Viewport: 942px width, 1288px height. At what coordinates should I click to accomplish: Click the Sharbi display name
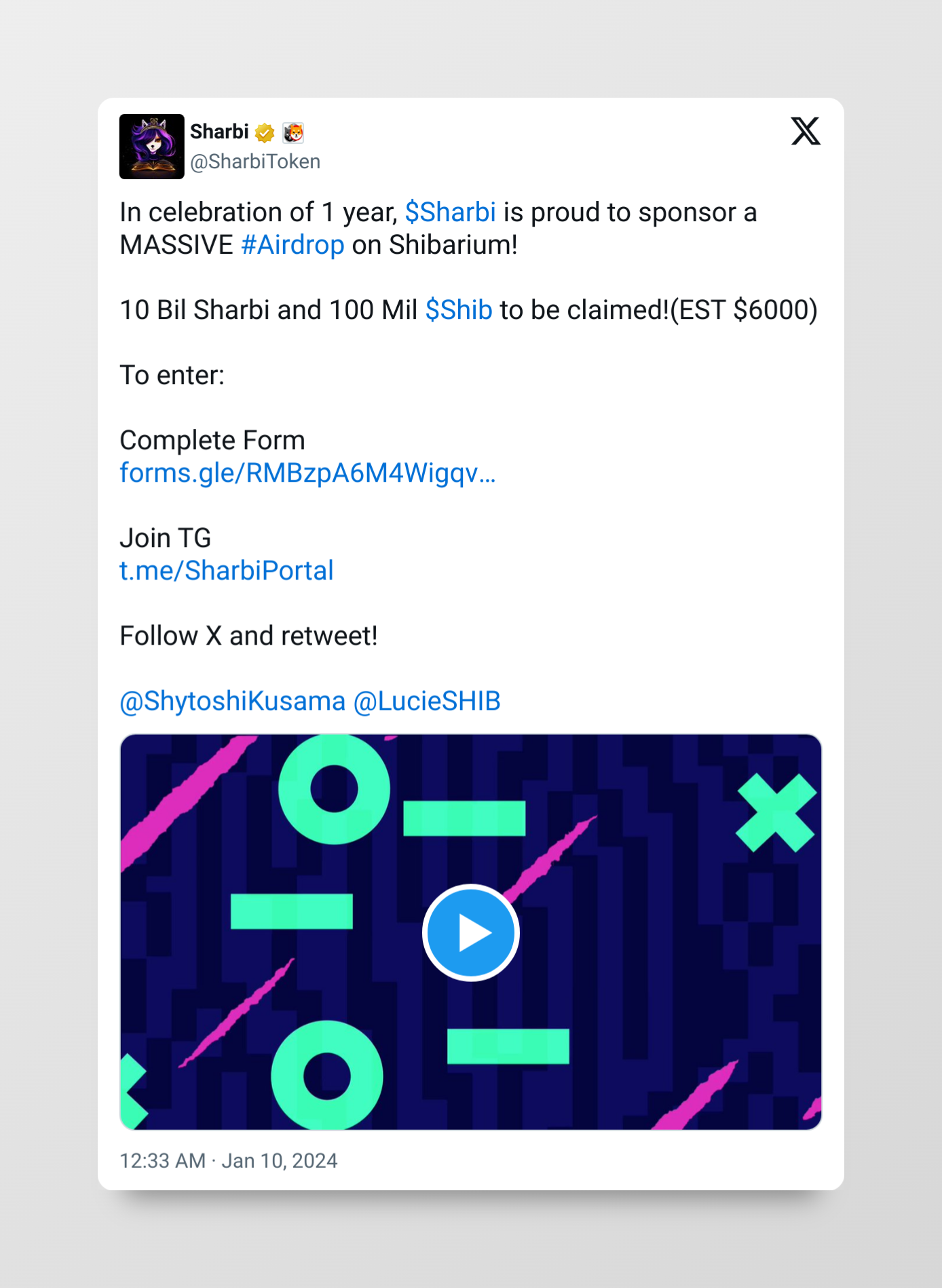tap(219, 132)
